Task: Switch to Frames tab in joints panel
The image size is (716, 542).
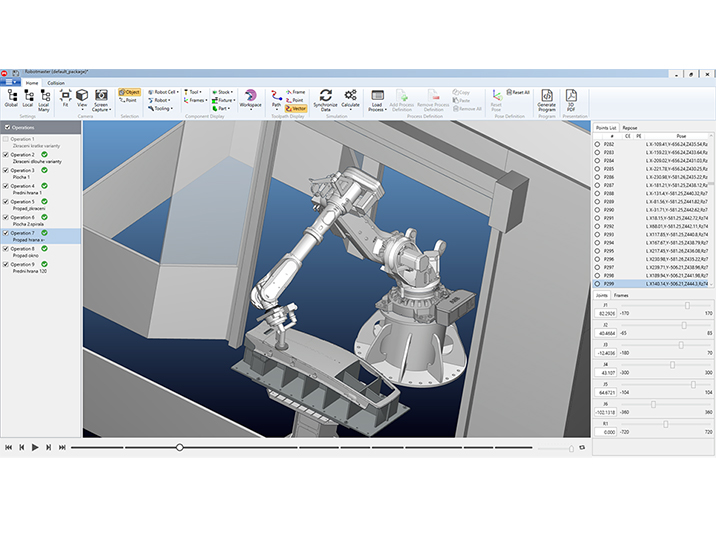Action: pos(621,295)
